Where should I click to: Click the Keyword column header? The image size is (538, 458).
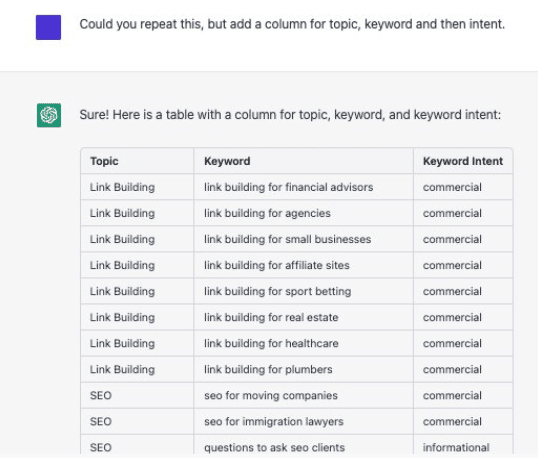227,161
